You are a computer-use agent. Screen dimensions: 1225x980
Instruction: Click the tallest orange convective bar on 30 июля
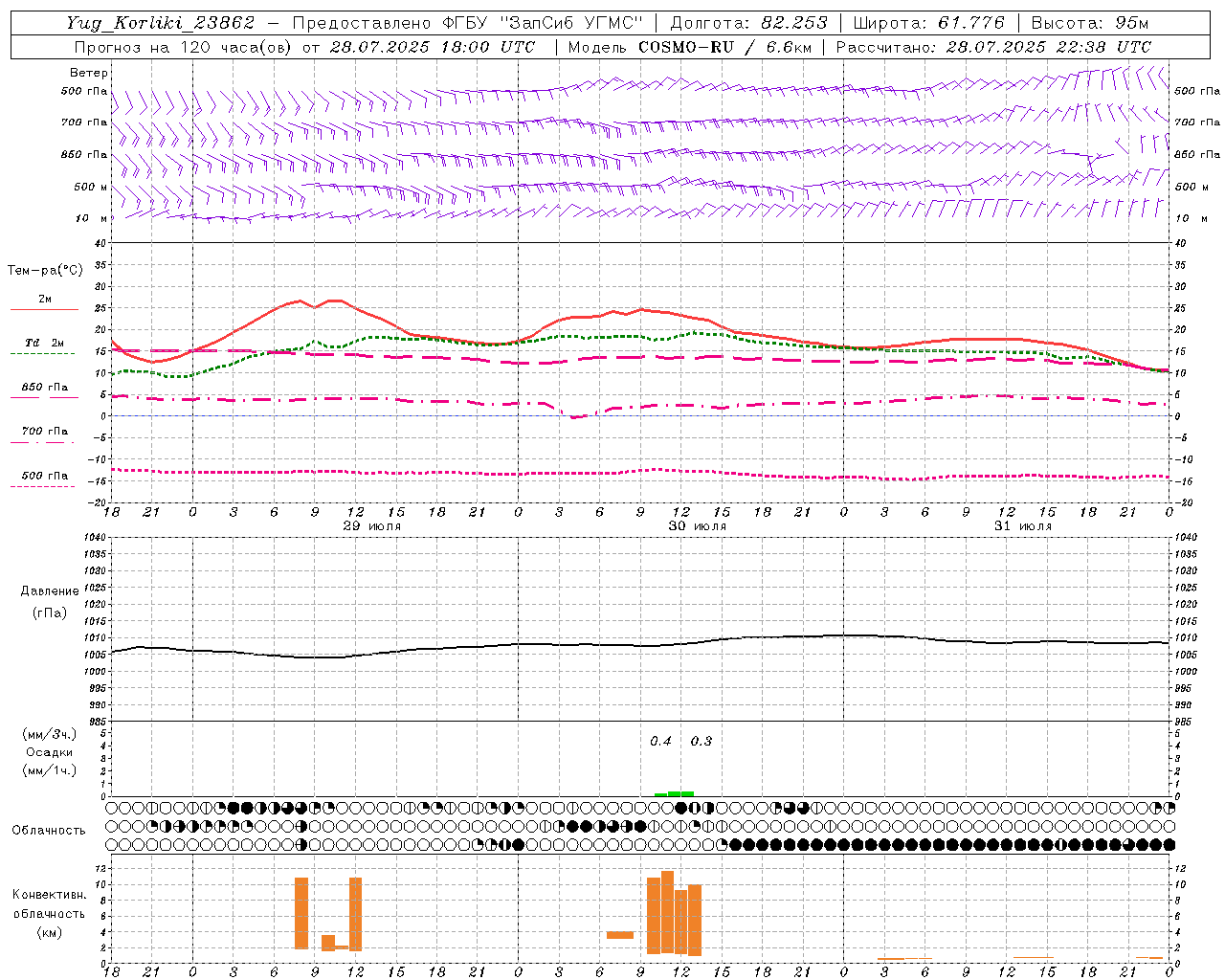667,912
